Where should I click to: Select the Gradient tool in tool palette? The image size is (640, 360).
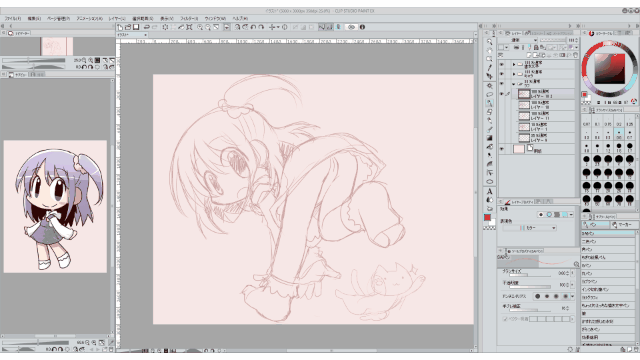click(489, 138)
